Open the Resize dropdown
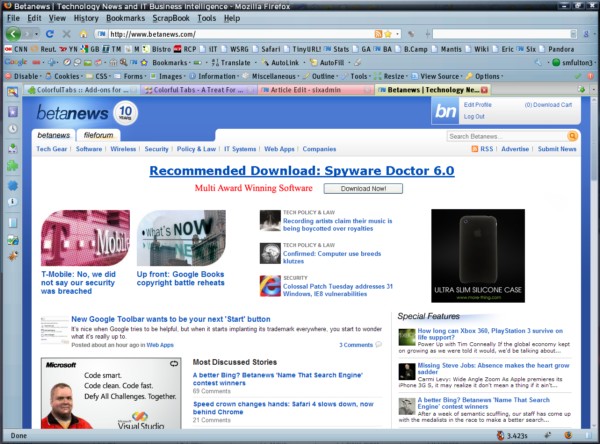This screenshot has width=600, height=444. coord(391,76)
